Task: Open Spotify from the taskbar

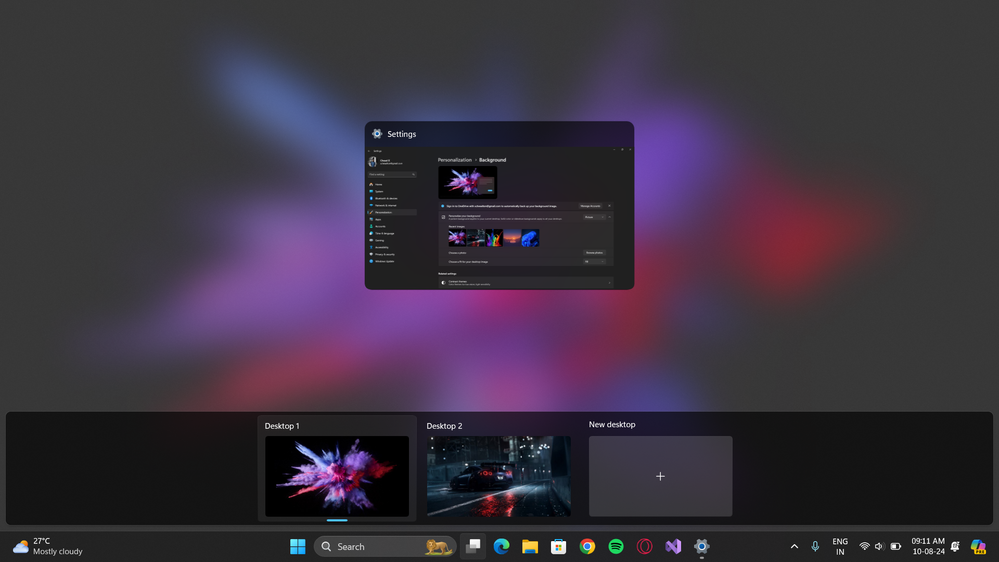Action: pos(616,546)
